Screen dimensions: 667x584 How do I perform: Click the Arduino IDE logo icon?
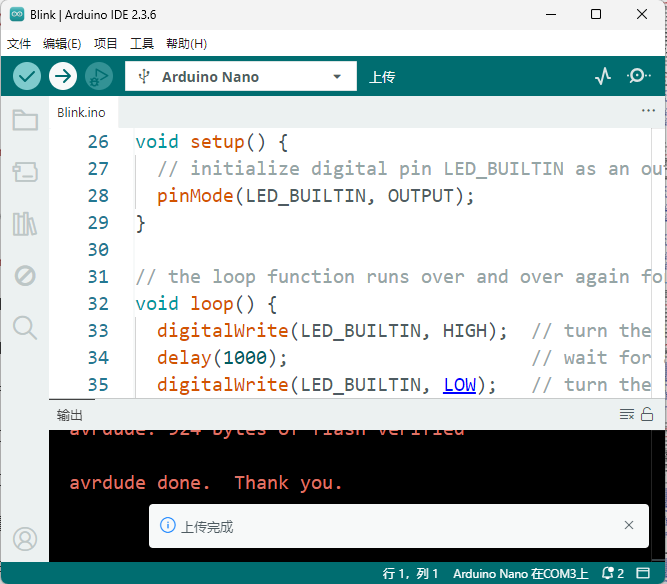17,14
